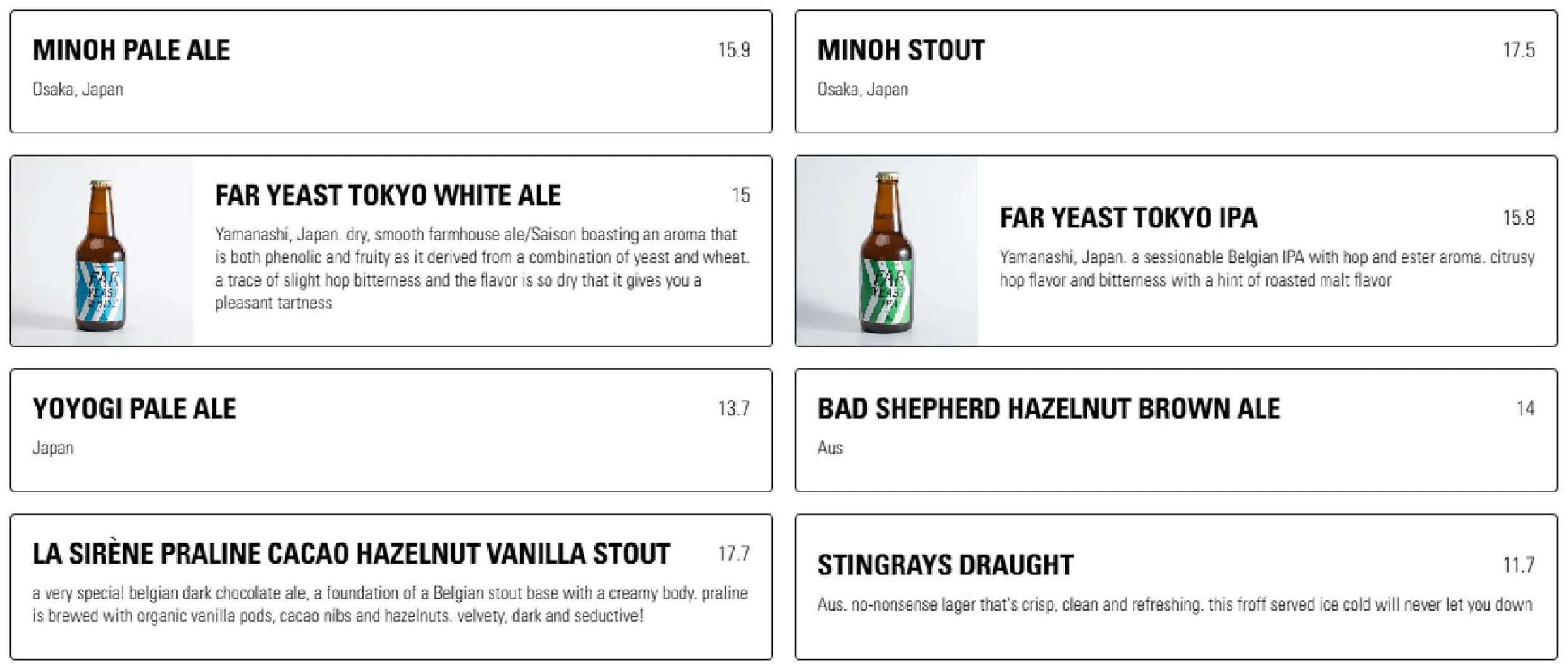Click the 15.8 price for Tokyo IPA
The height and width of the screenshot is (670, 1568).
tap(1519, 218)
